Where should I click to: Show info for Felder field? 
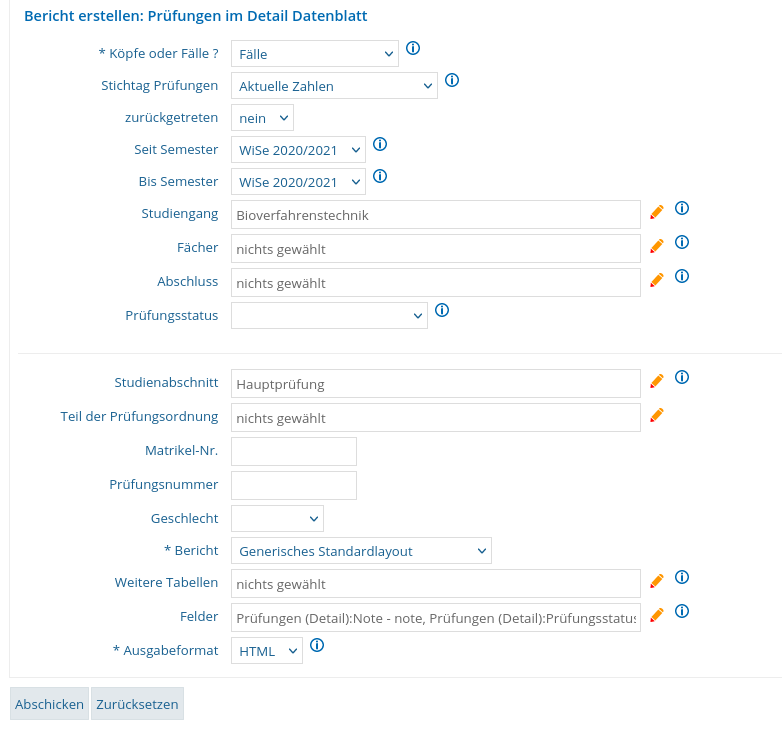pos(682,611)
